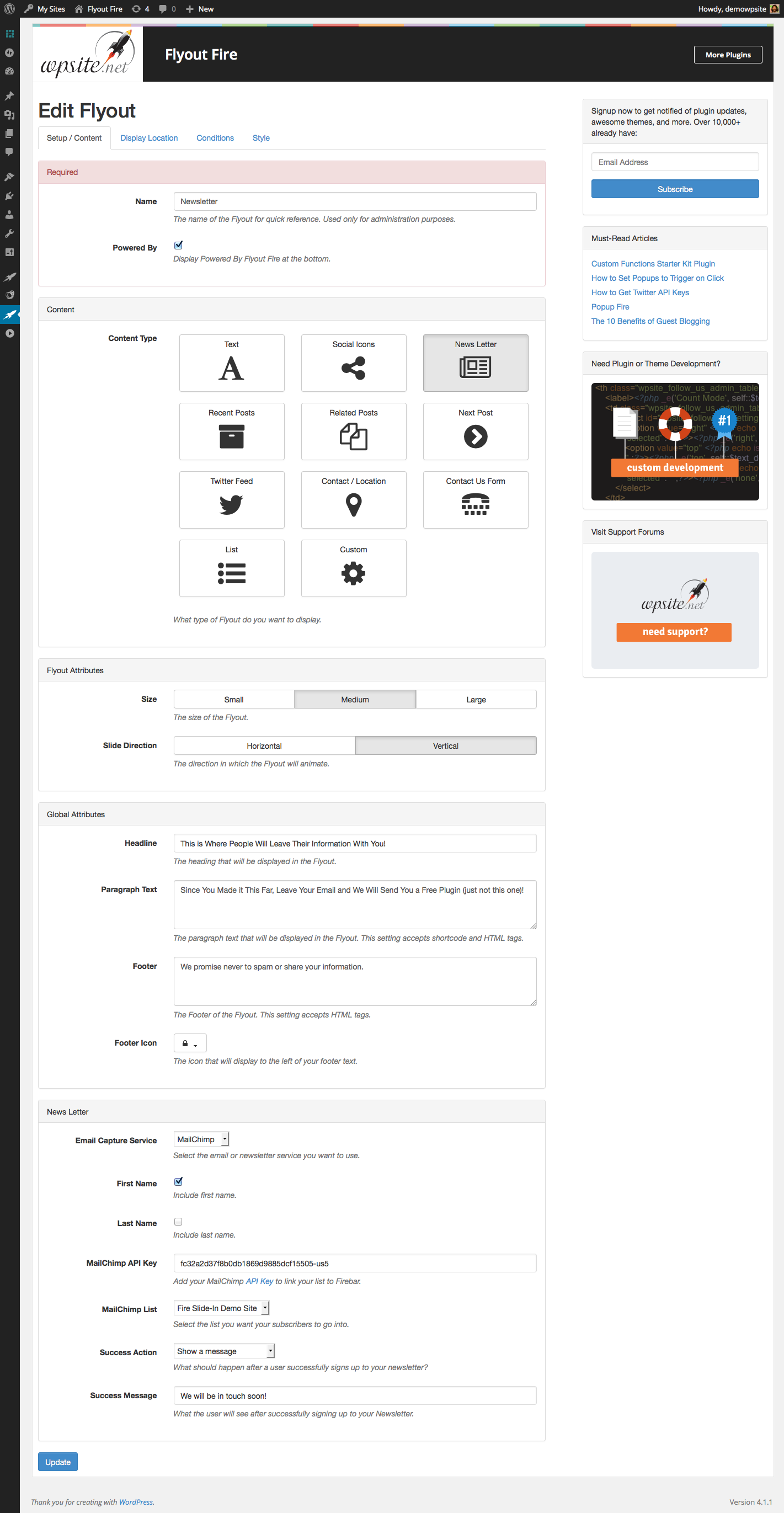The height and width of the screenshot is (1513, 784).
Task: Click the need support banner image
Action: 675,610
